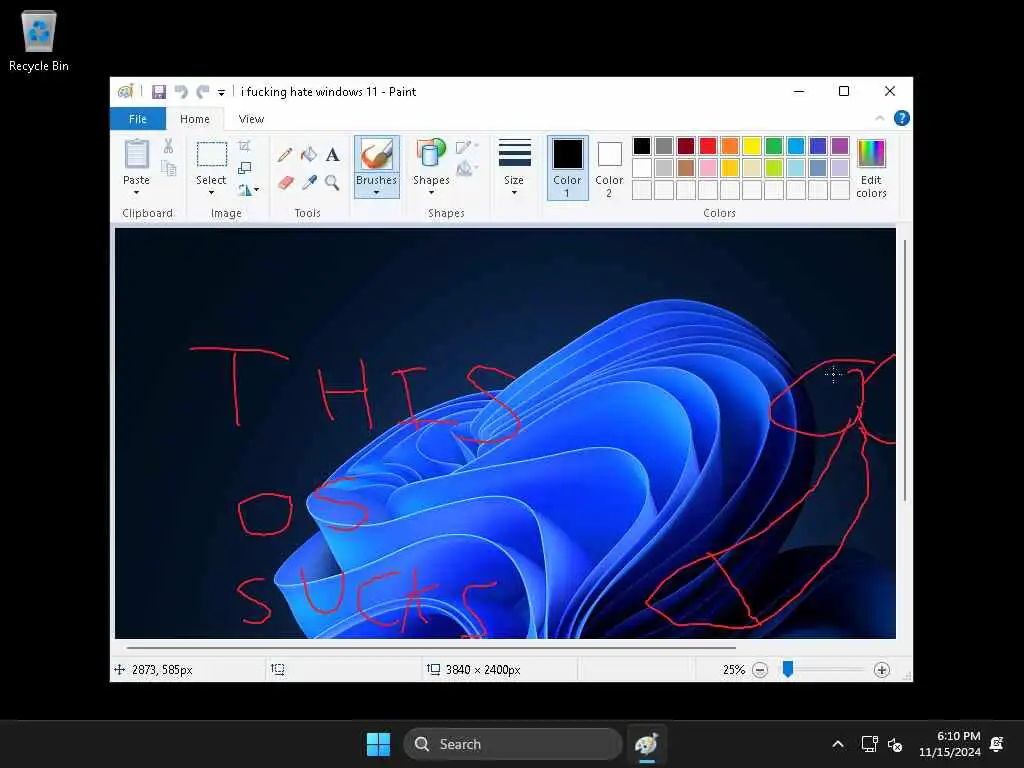The image size is (1024, 768).
Task: Collapse the ribbon with the chevron
Action: 880,118
